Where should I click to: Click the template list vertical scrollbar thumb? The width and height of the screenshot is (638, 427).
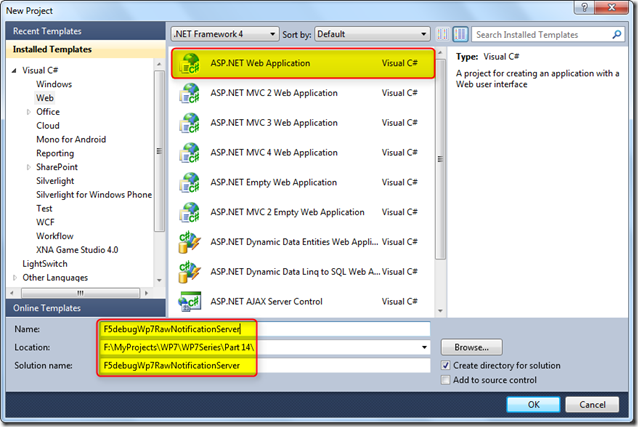click(x=440, y=159)
